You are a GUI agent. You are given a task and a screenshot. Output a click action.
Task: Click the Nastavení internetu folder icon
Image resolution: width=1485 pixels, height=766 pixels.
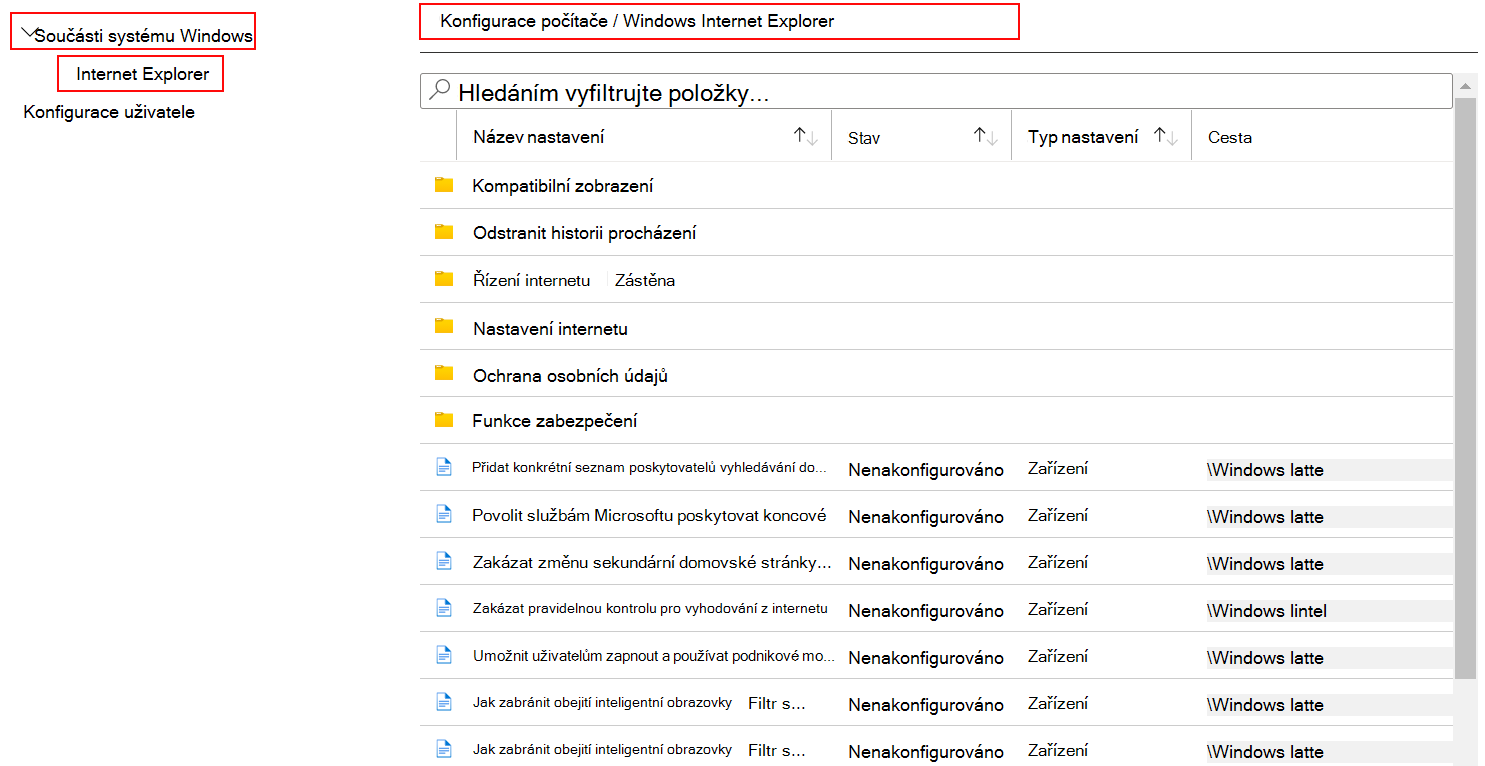click(x=444, y=326)
